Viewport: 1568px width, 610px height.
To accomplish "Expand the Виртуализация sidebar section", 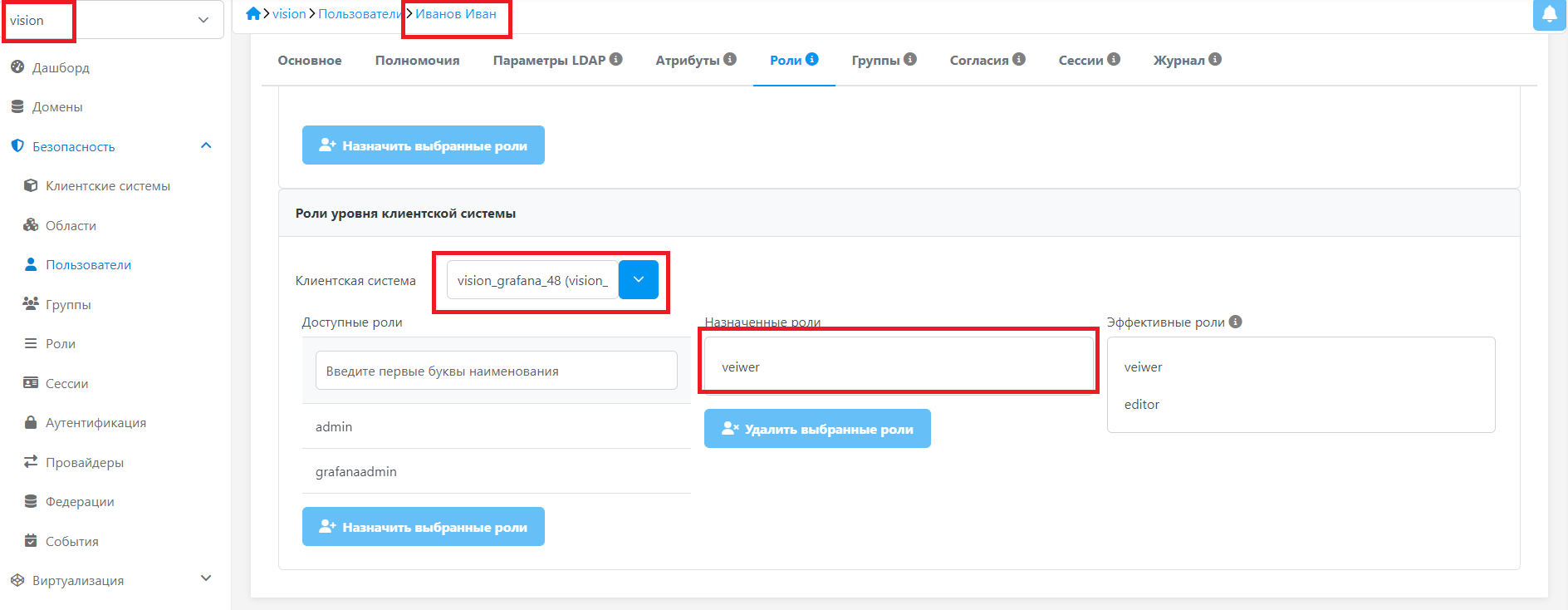I will point(206,578).
